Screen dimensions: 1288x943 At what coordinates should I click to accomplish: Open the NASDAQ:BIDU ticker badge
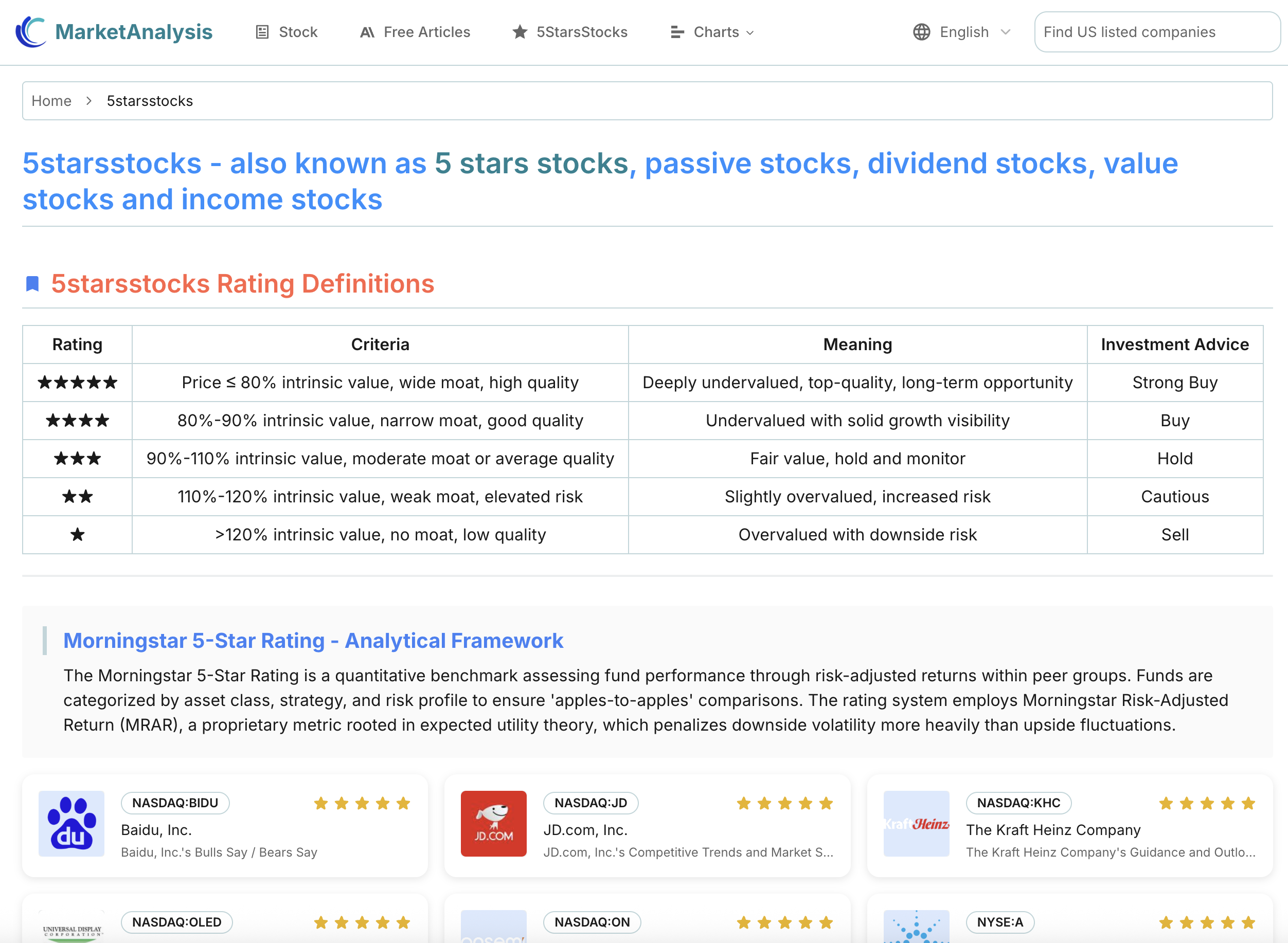(x=175, y=803)
